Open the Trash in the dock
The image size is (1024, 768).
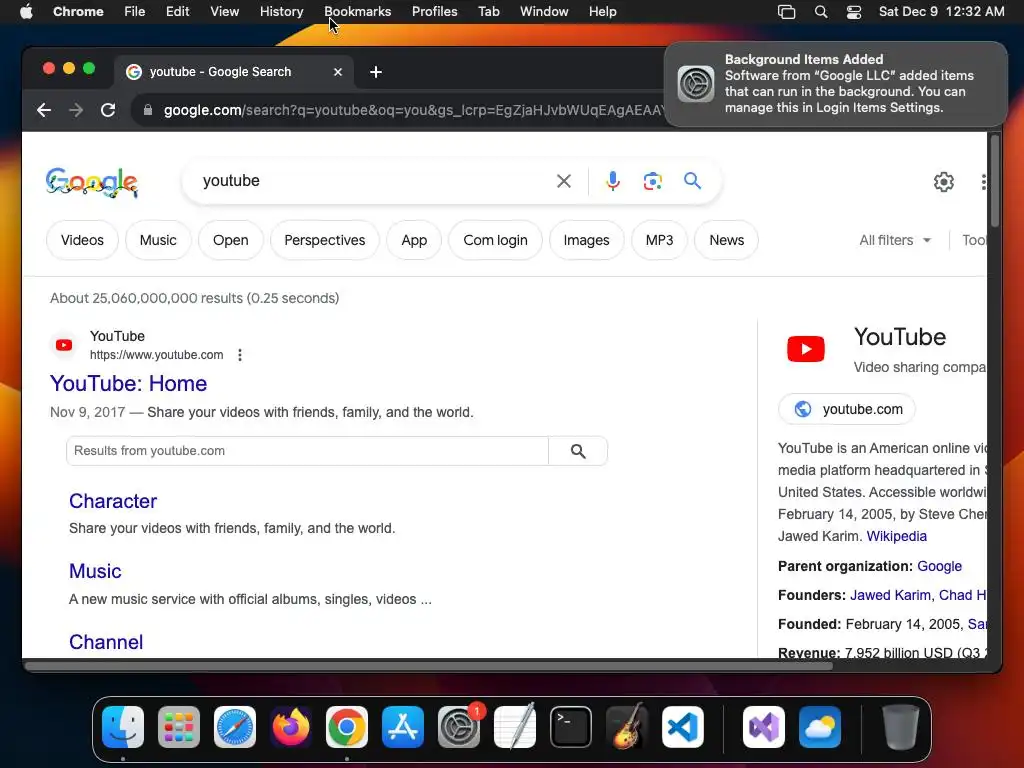coord(901,727)
